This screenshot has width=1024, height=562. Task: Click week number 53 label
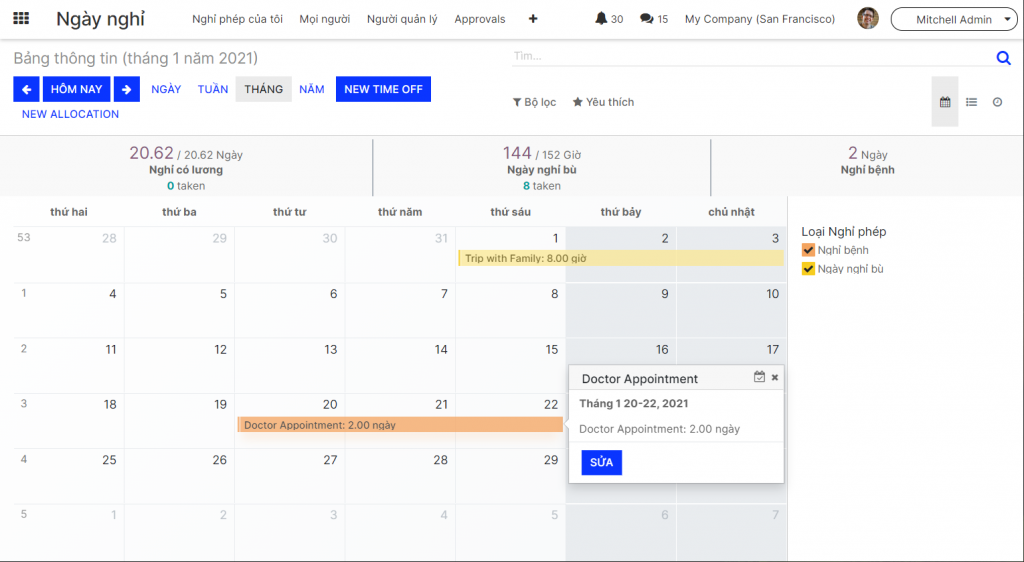pyautogui.click(x=24, y=237)
